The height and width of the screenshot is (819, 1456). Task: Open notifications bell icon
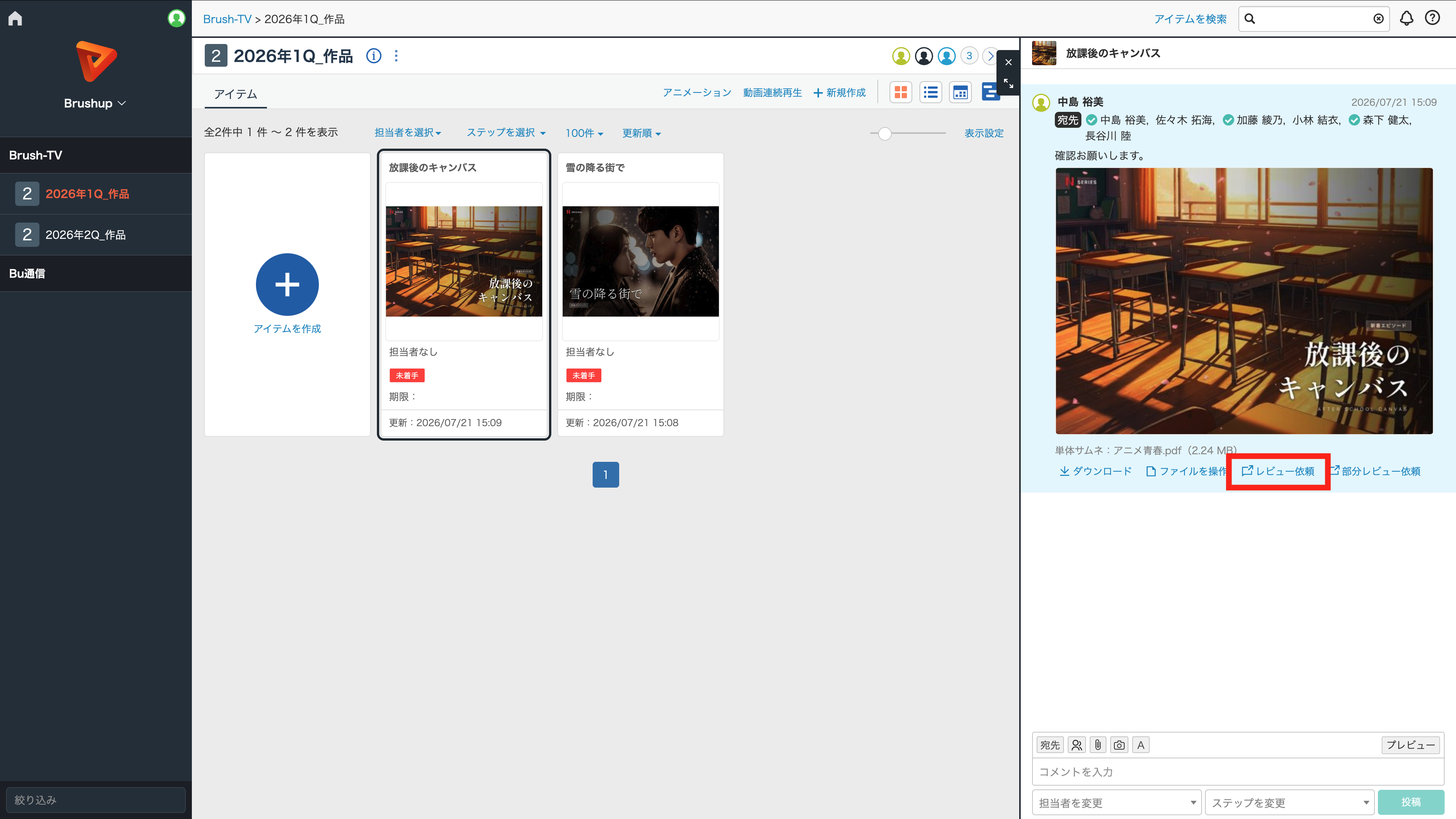coord(1406,19)
